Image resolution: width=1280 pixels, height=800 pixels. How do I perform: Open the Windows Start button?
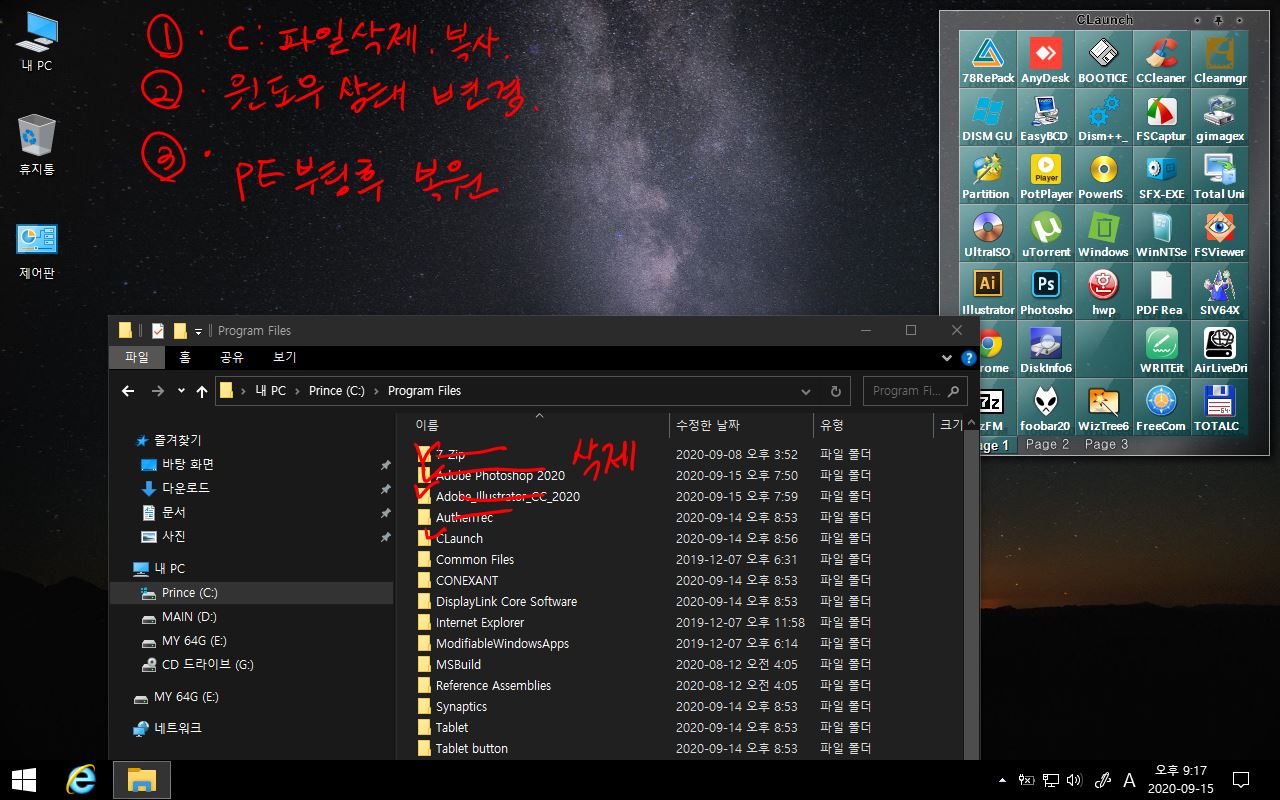(24, 780)
